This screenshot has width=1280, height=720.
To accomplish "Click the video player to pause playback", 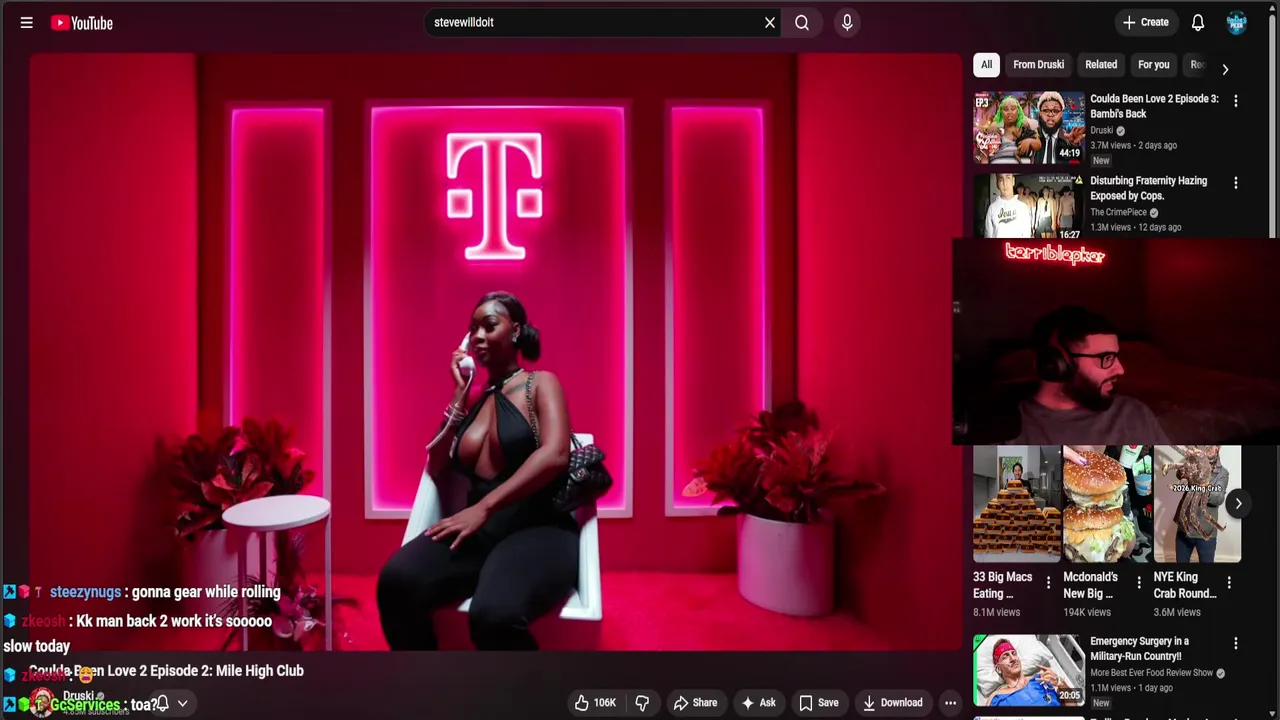I will tap(495, 350).
